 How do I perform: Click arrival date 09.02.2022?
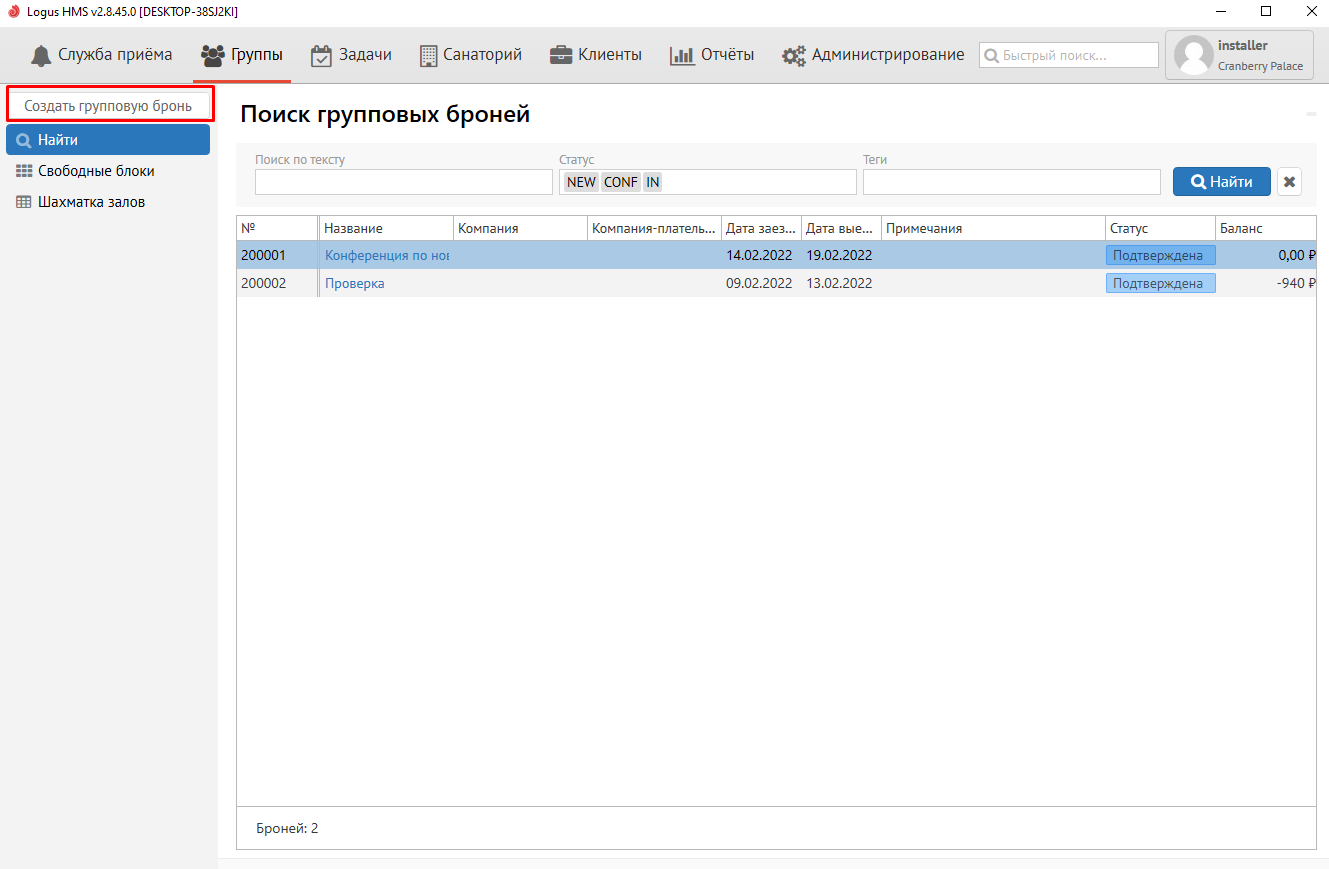[x=759, y=283]
